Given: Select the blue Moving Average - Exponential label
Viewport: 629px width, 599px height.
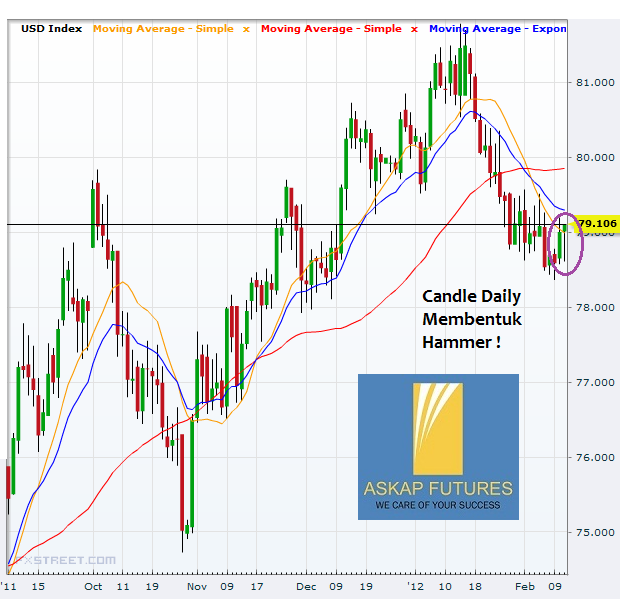Looking at the screenshot, I should click(x=497, y=29).
